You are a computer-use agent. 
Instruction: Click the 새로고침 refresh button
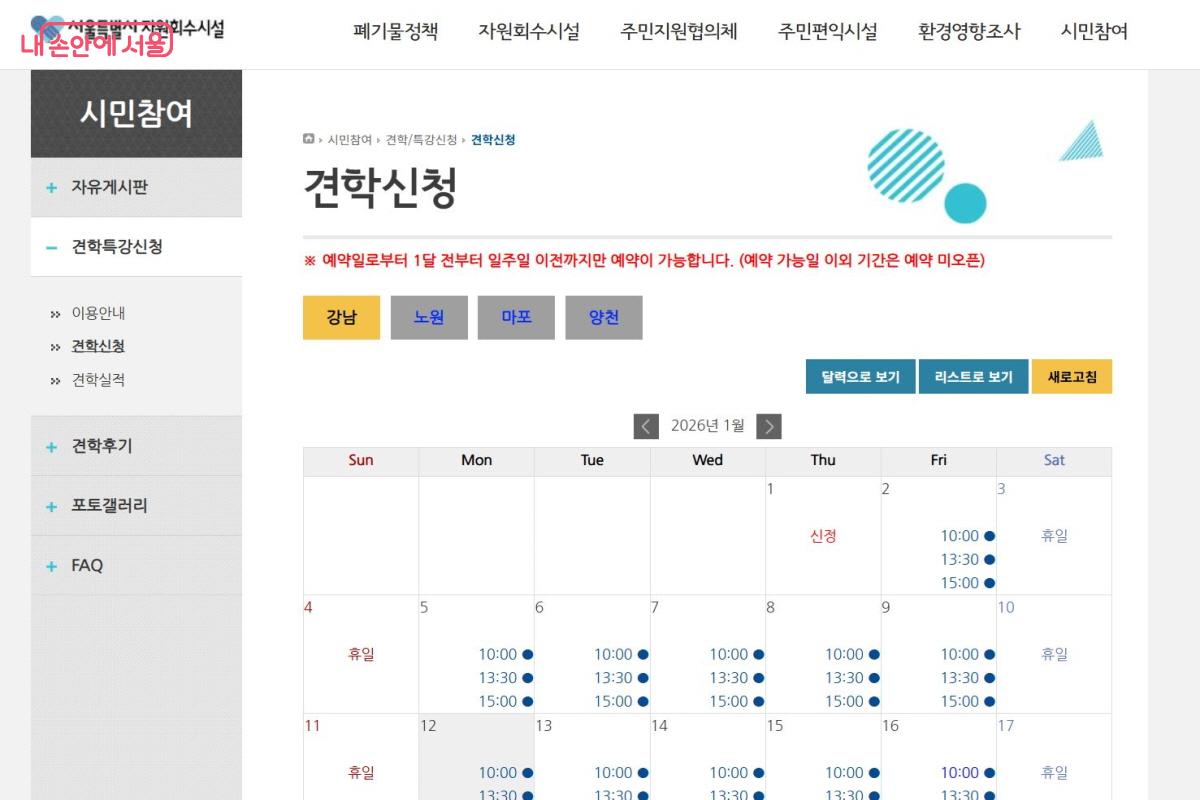point(1072,376)
